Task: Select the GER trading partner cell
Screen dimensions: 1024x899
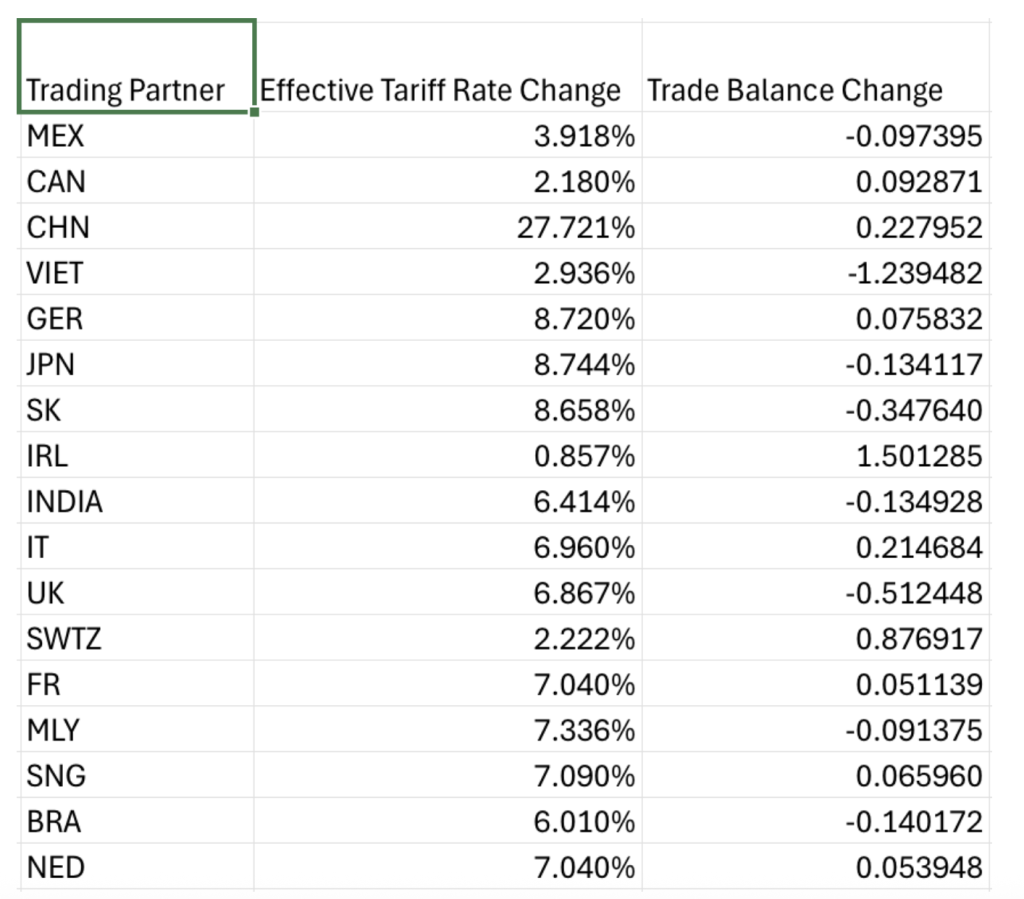Action: pos(137,319)
